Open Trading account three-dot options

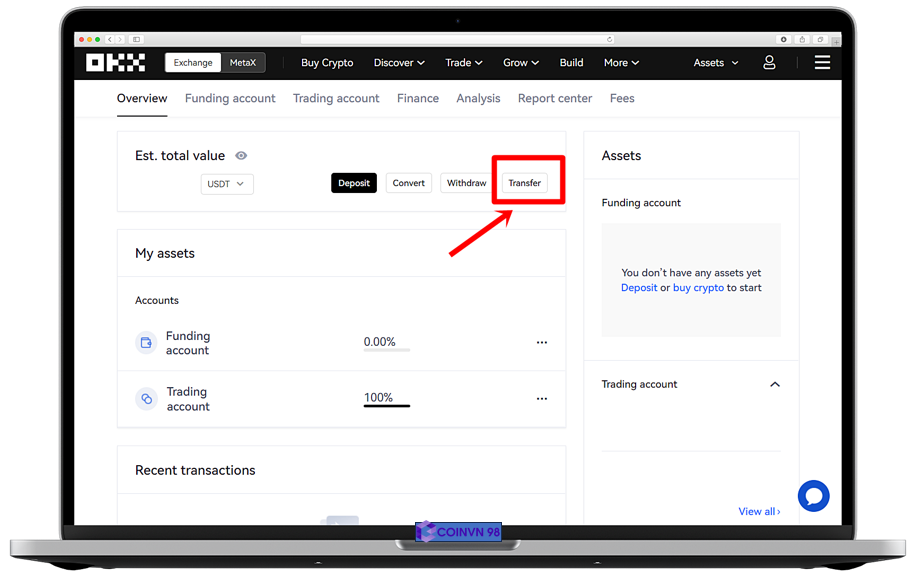pyautogui.click(x=541, y=399)
